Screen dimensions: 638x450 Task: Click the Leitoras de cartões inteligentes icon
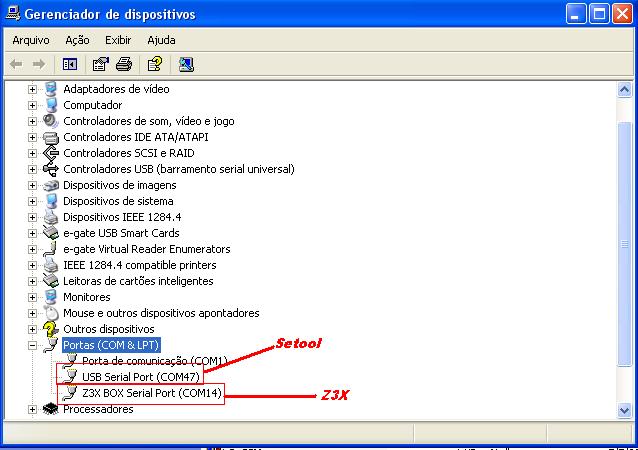(51, 281)
